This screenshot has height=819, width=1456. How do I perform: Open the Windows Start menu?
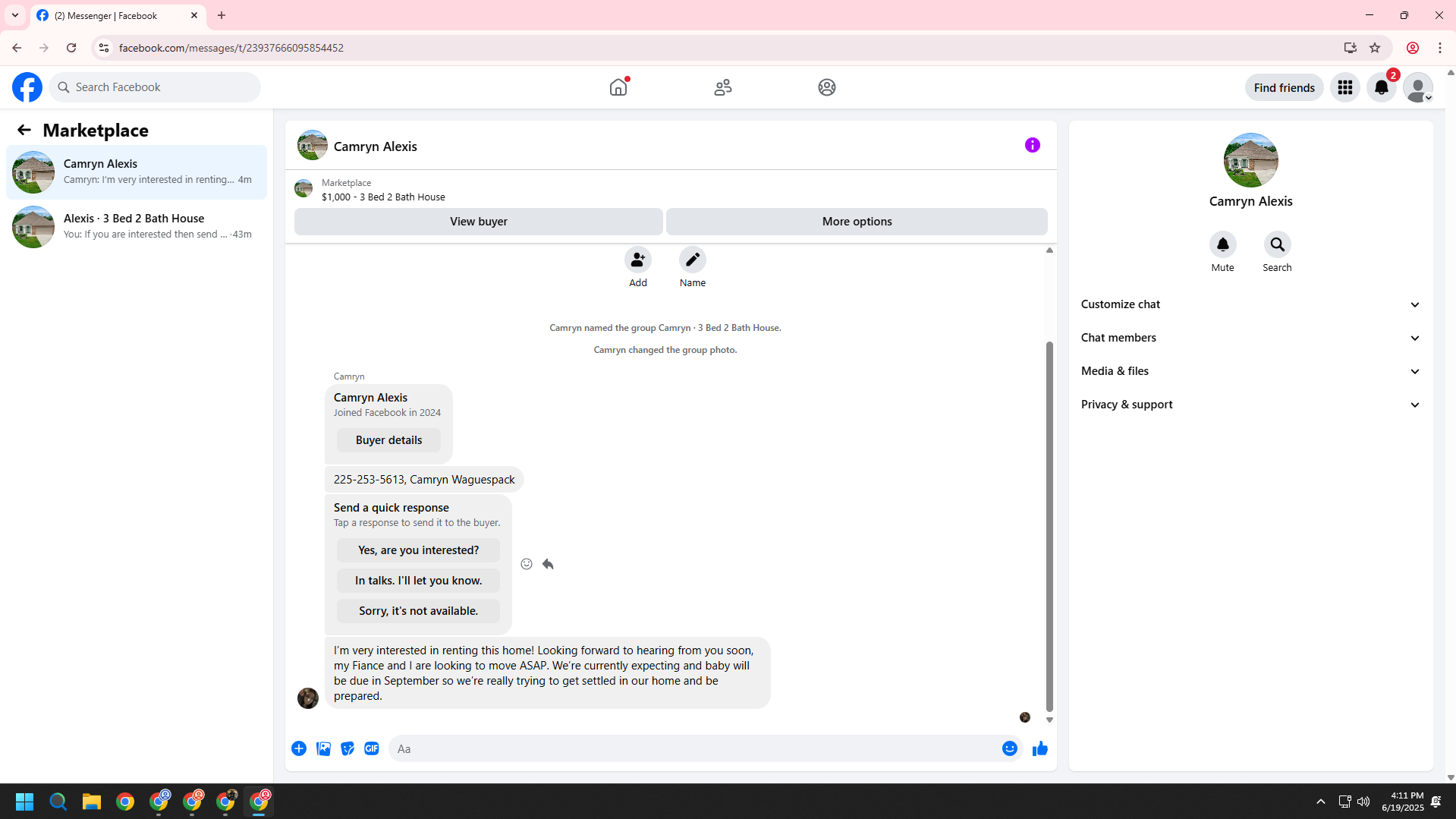point(24,802)
